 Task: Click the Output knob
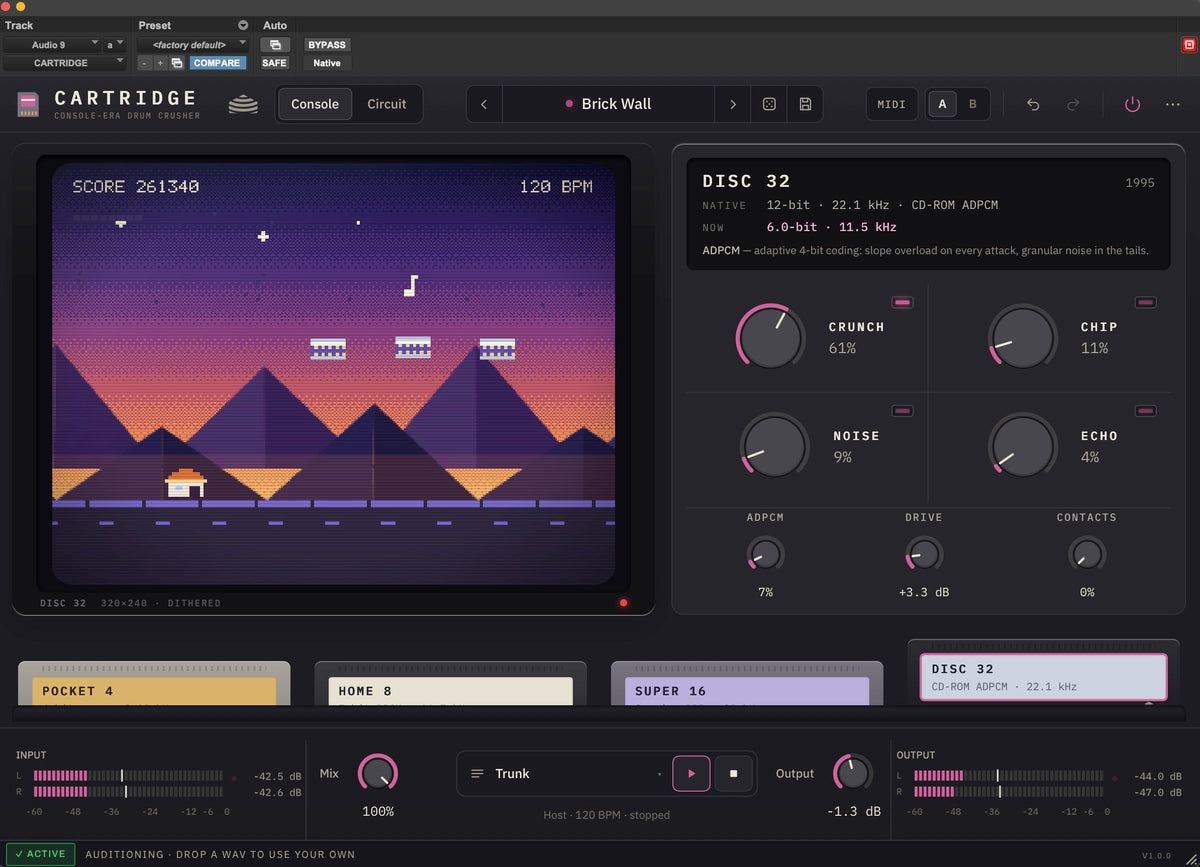(853, 774)
